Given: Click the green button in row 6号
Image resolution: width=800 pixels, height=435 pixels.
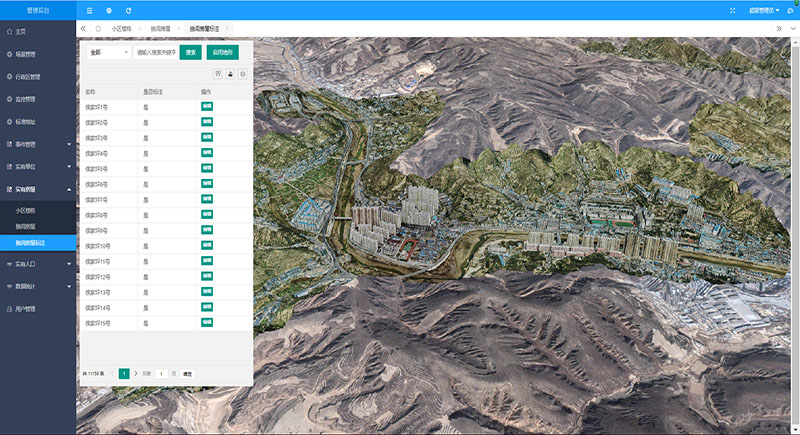Looking at the screenshot, I should point(207,184).
